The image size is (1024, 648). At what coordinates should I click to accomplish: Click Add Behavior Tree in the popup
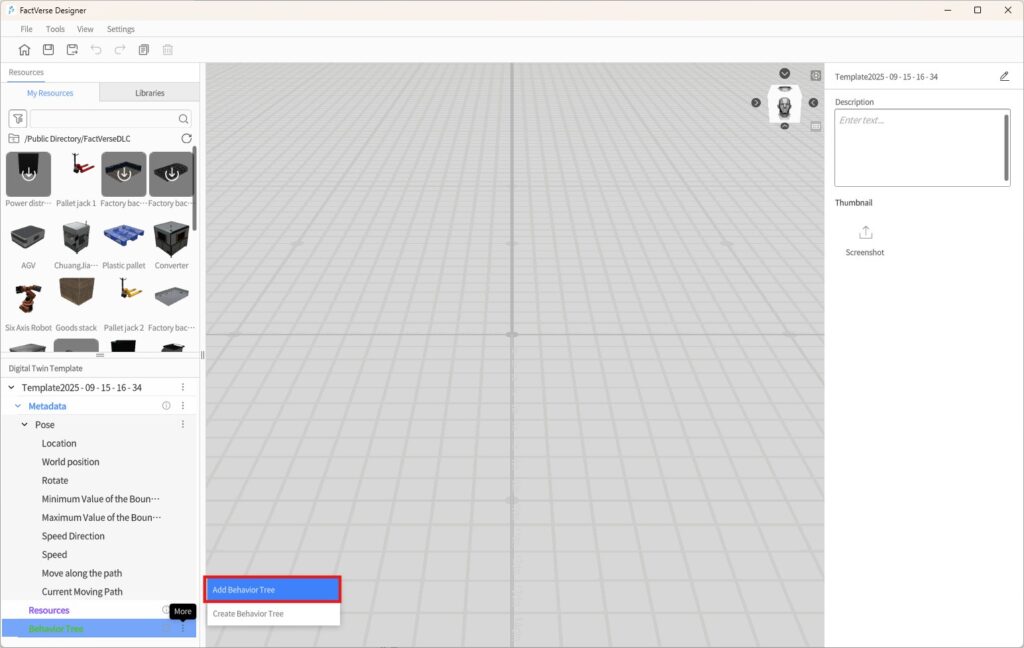click(272, 589)
